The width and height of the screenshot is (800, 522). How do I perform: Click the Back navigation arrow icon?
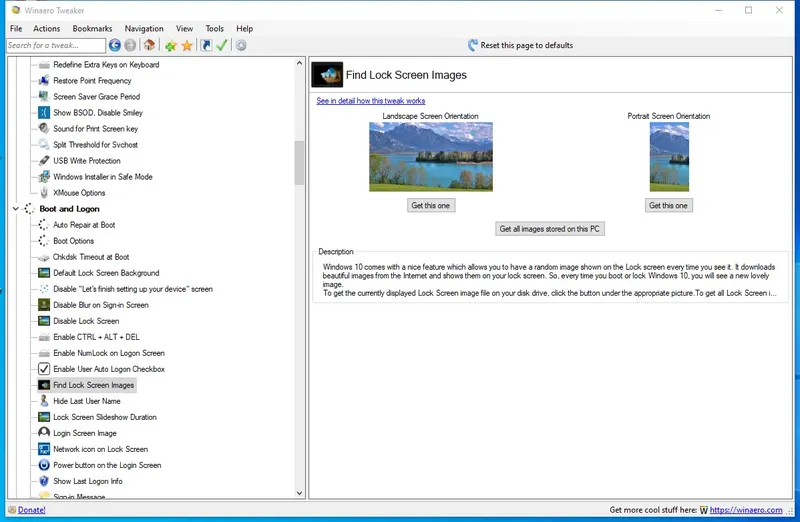115,45
